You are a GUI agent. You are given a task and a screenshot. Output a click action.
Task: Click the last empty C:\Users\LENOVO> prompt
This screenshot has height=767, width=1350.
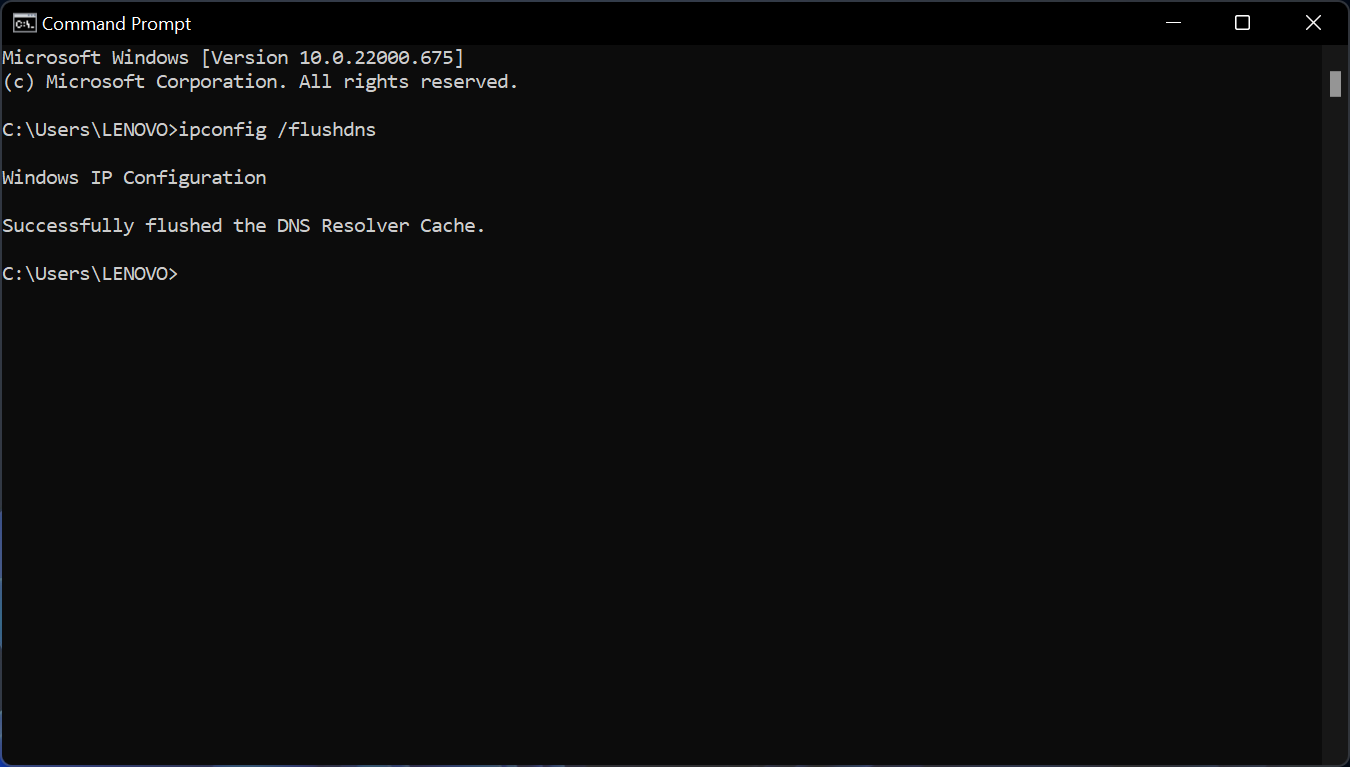click(x=90, y=274)
